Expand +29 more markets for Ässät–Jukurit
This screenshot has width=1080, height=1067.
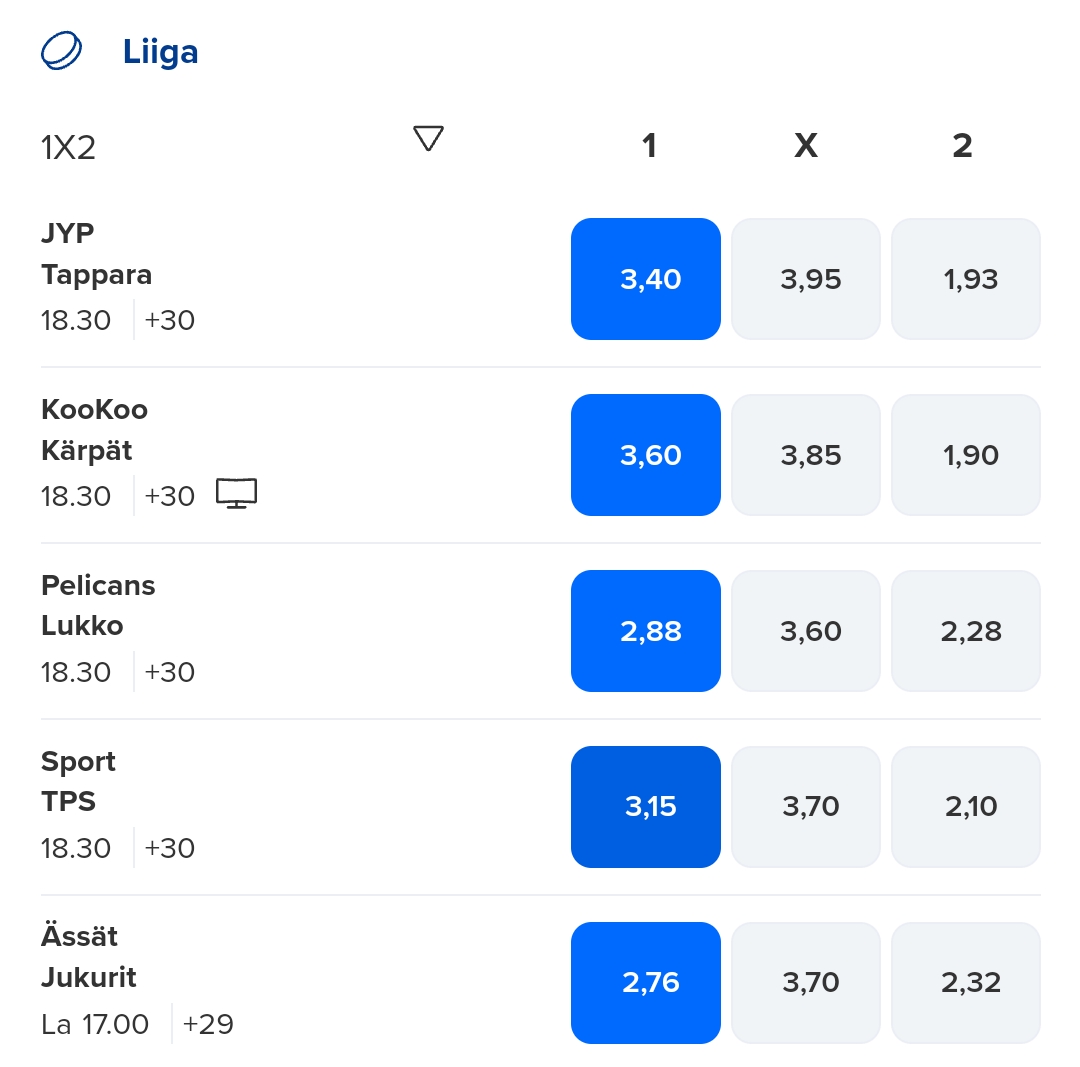point(208,1024)
